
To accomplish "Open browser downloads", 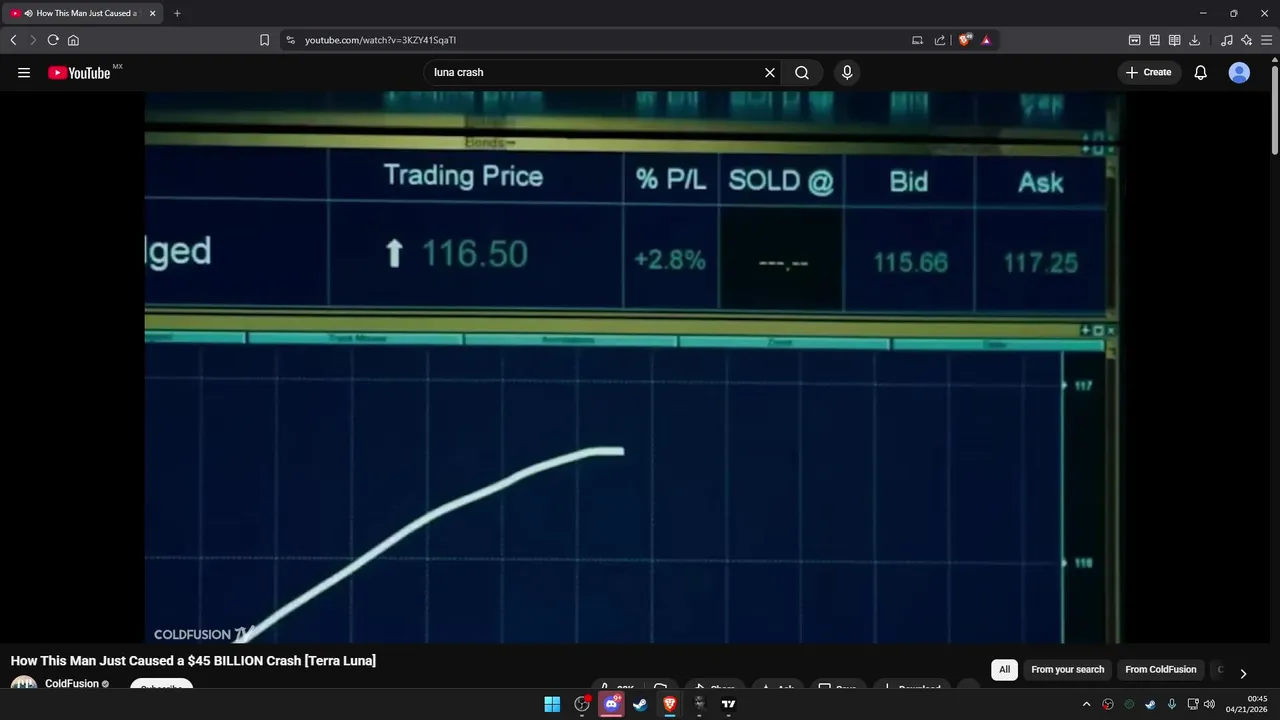I will pos(1194,40).
